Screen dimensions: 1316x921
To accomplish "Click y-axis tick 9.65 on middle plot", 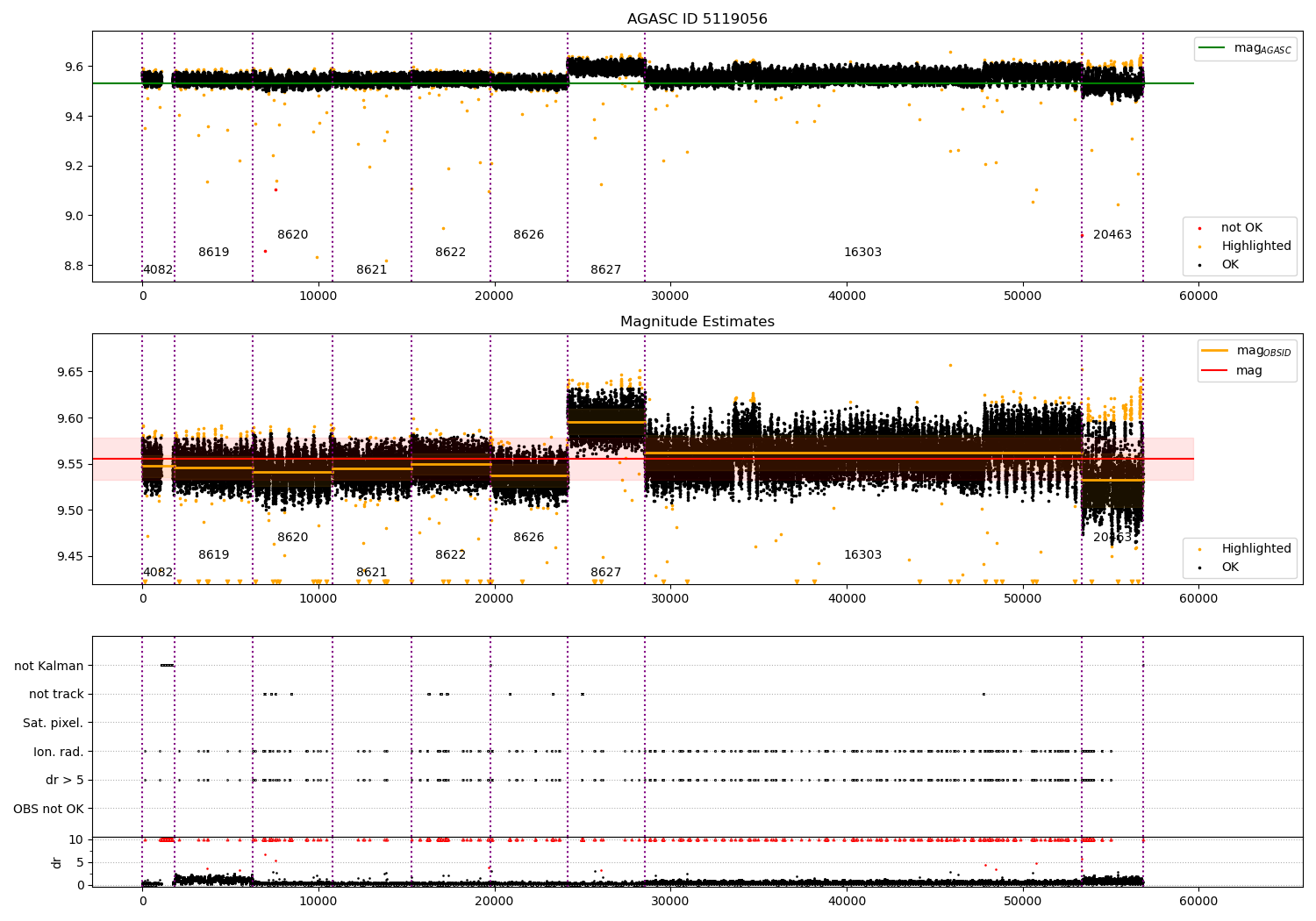I will [x=70, y=373].
